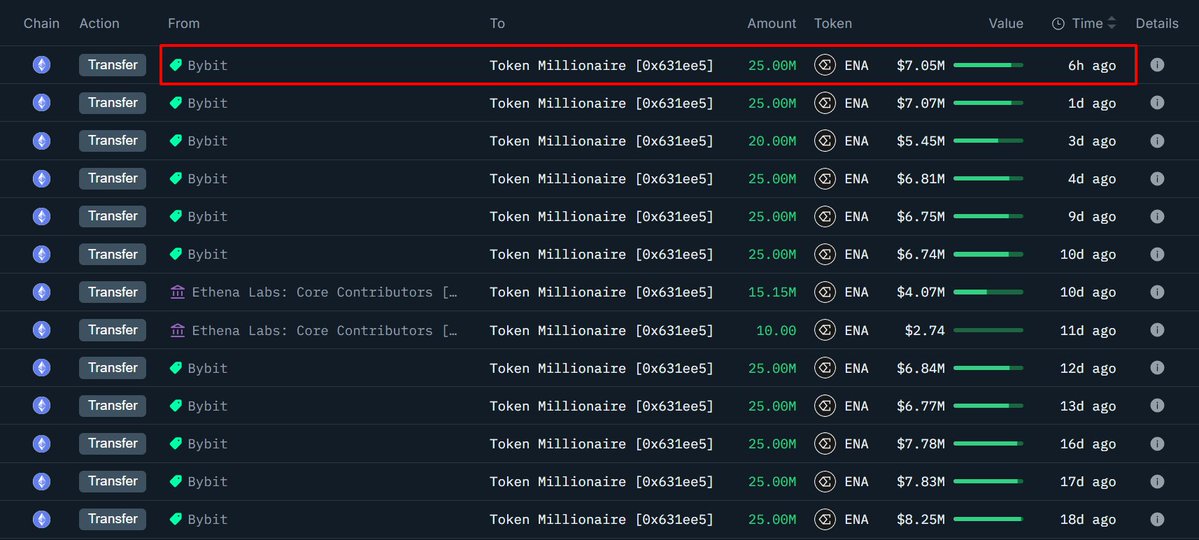Click the info icon for the 11d ago transfer
This screenshot has width=1199, height=540.
pyautogui.click(x=1157, y=330)
